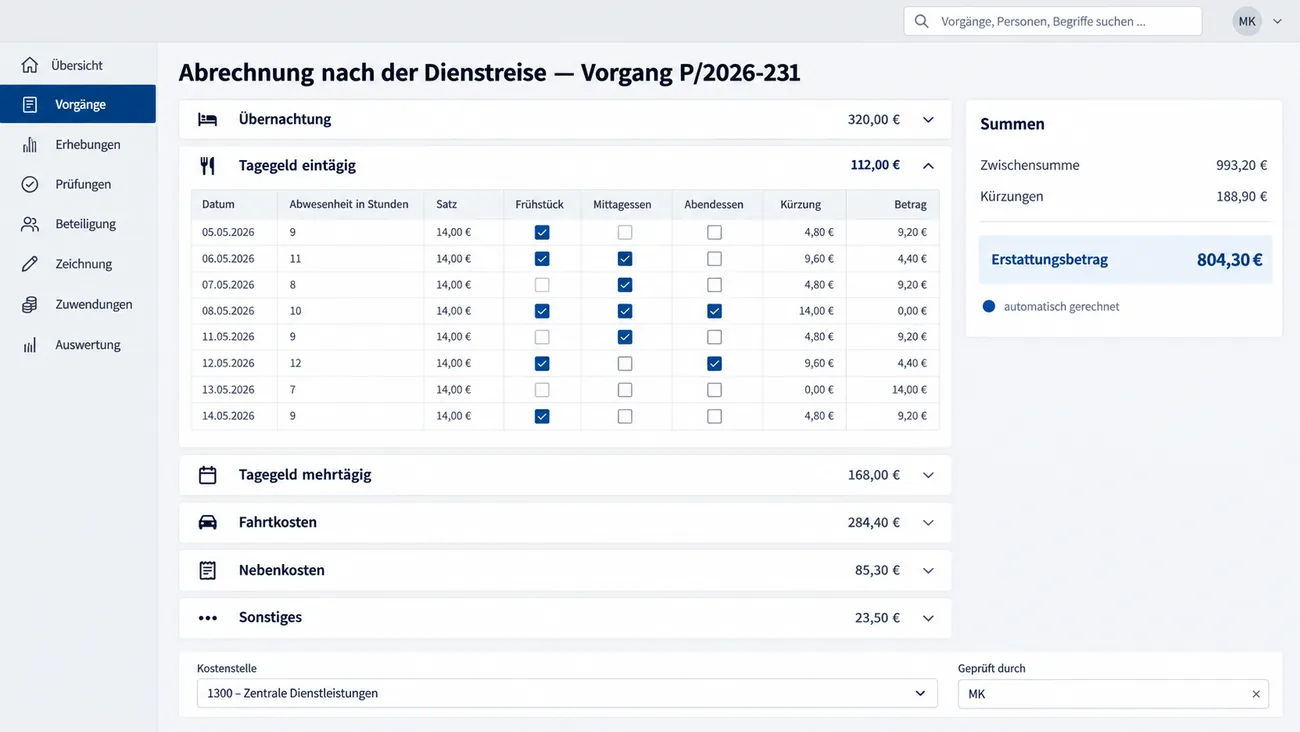Open the Beteiligung people icon
Screen dimensions: 1300x732
(x=30, y=224)
